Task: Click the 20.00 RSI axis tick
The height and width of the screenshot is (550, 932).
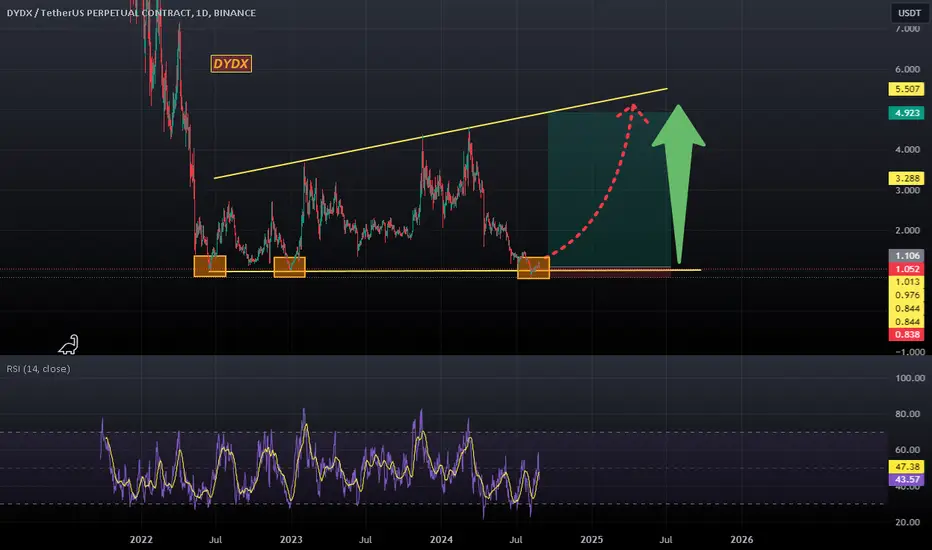Action: click(907, 522)
